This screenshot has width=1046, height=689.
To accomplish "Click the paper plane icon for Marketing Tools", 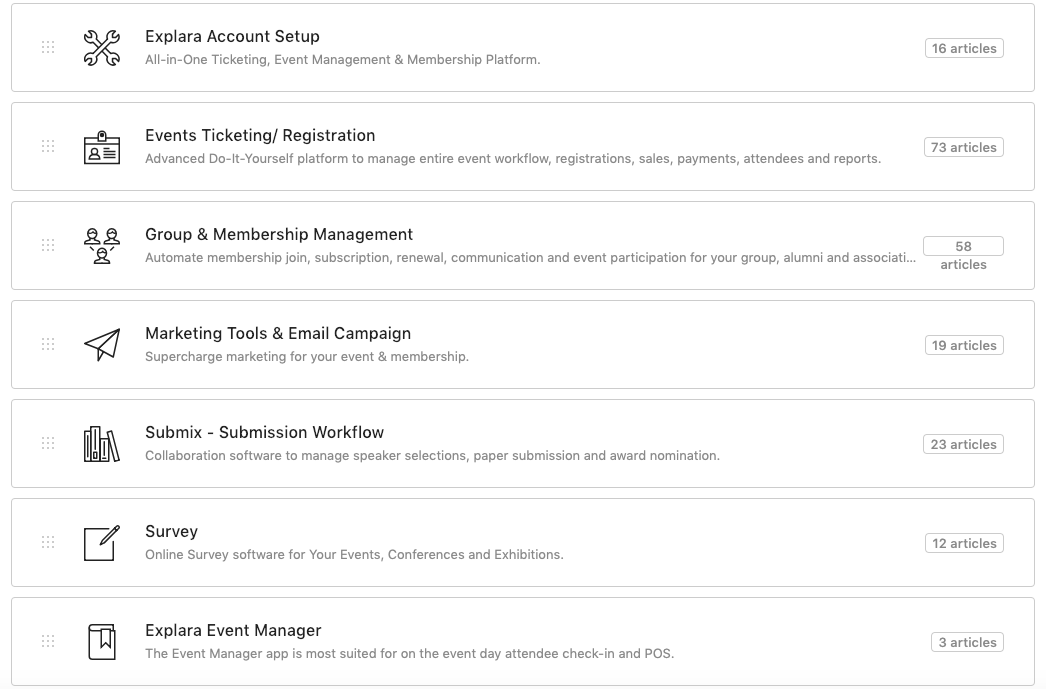I will point(102,345).
